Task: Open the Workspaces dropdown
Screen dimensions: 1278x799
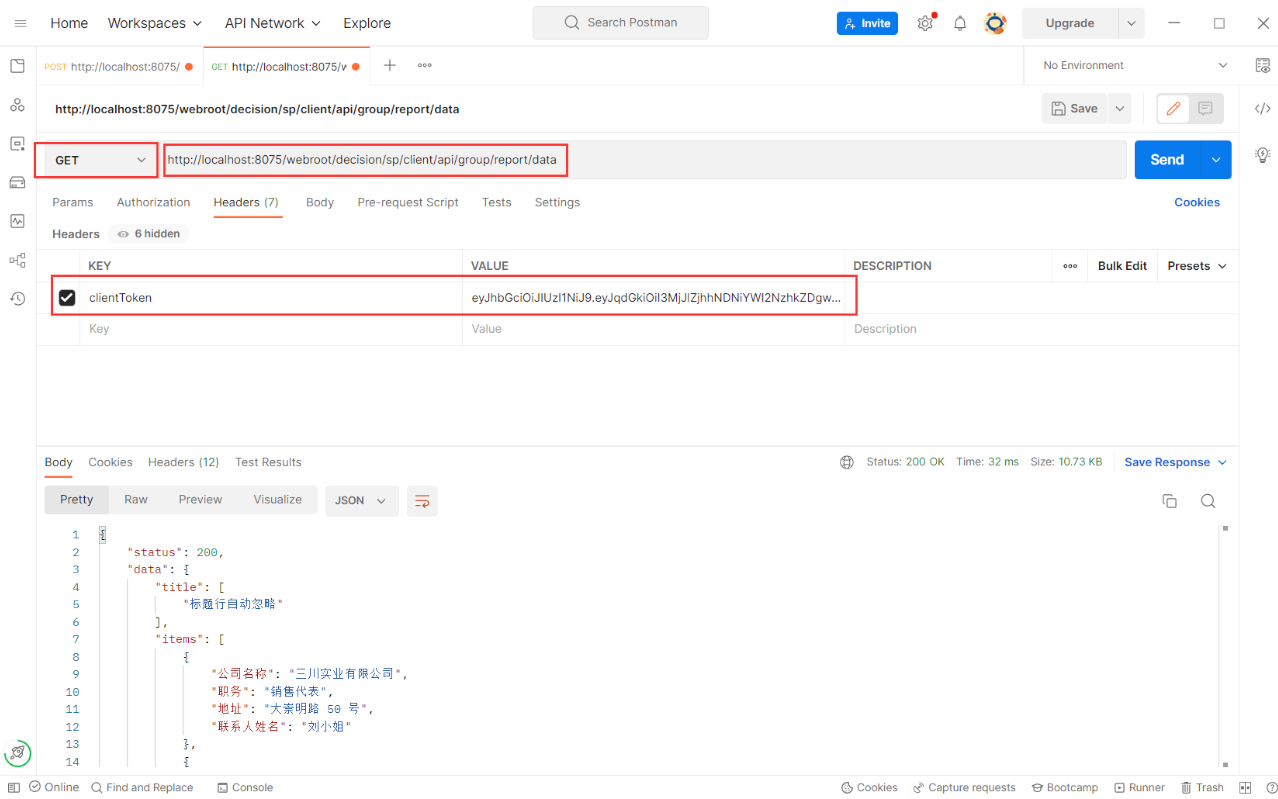Action: (155, 23)
